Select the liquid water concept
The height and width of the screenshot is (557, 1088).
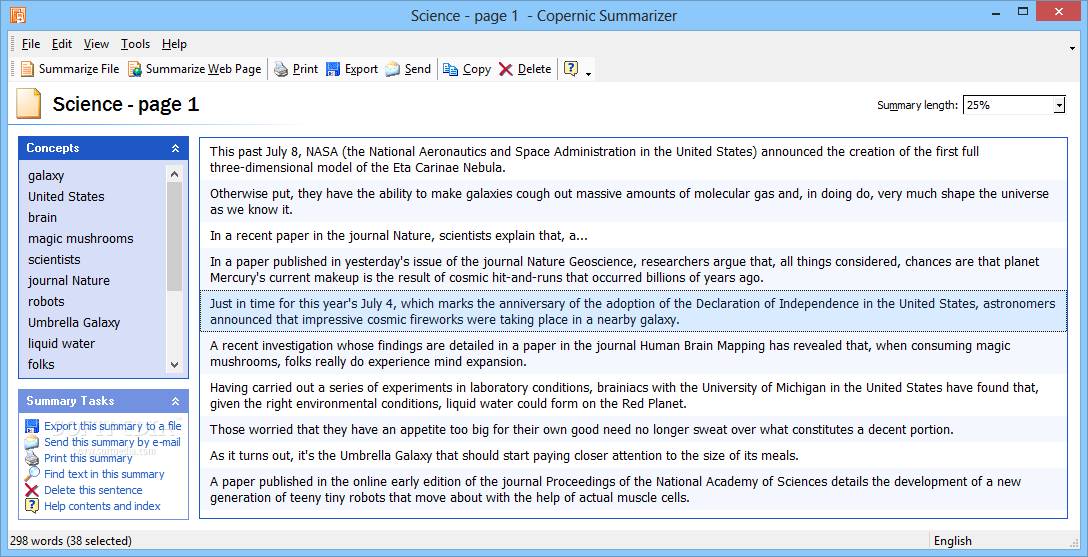[61, 343]
